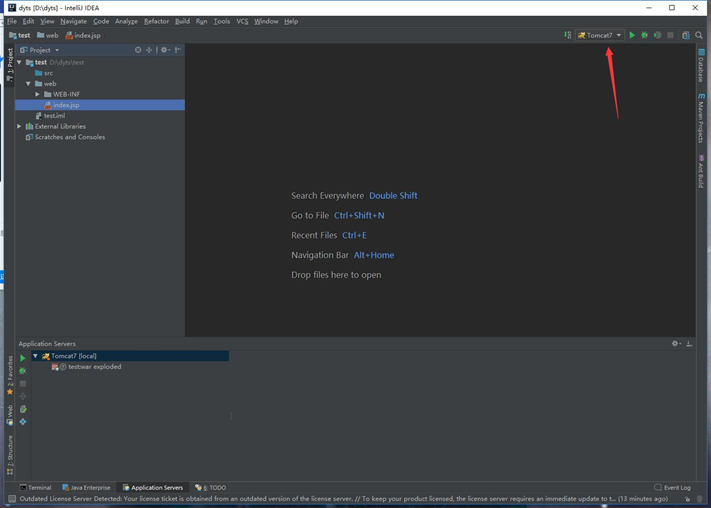Select the test:war exploded artifact
Viewport: 711px width, 508px height.
coord(87,366)
